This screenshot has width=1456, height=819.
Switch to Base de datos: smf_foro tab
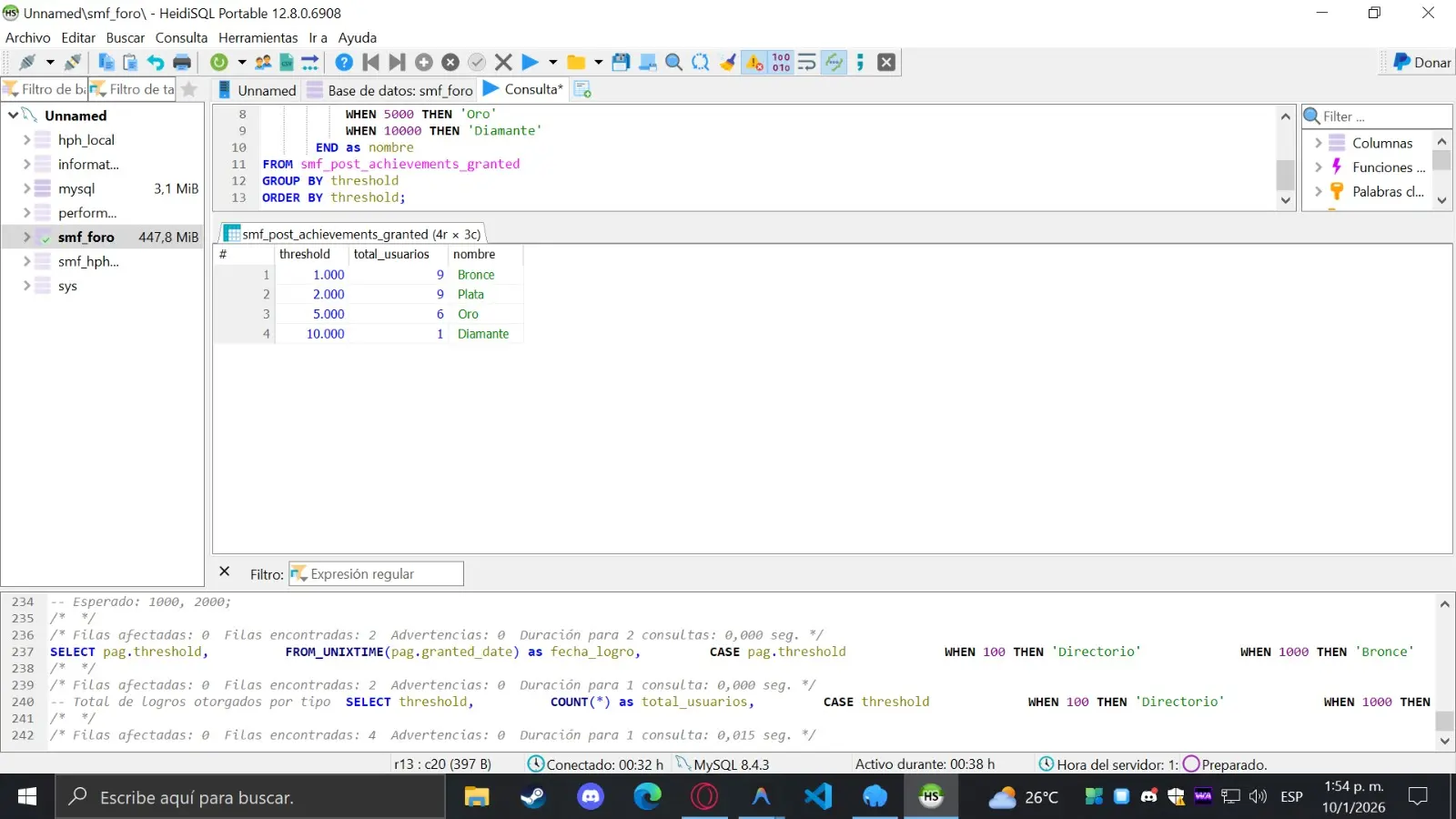391,89
